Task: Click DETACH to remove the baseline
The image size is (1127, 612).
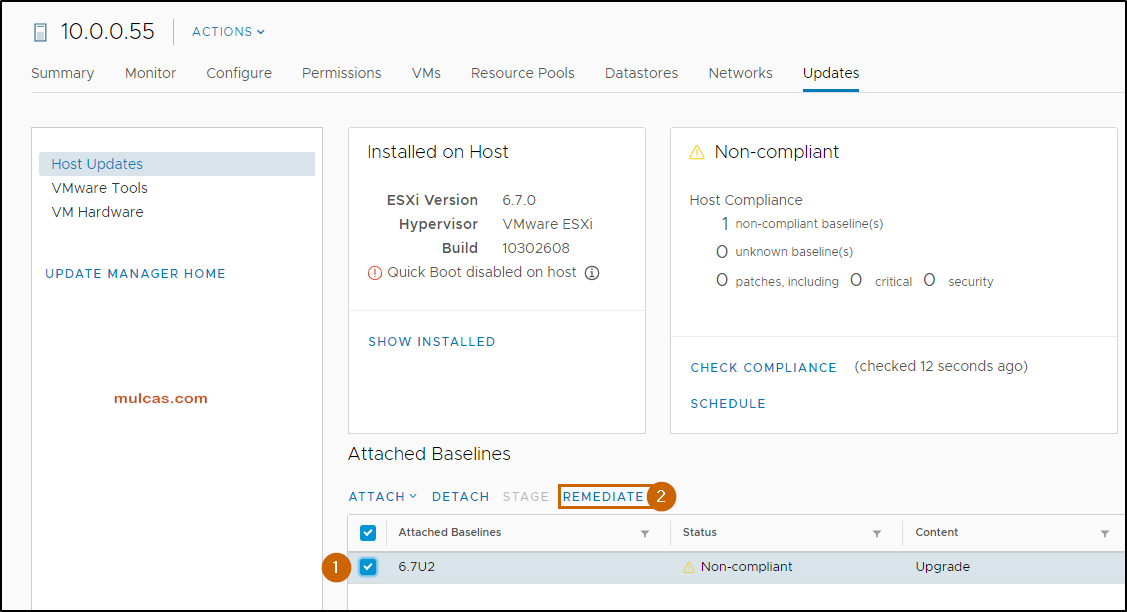Action: (460, 497)
